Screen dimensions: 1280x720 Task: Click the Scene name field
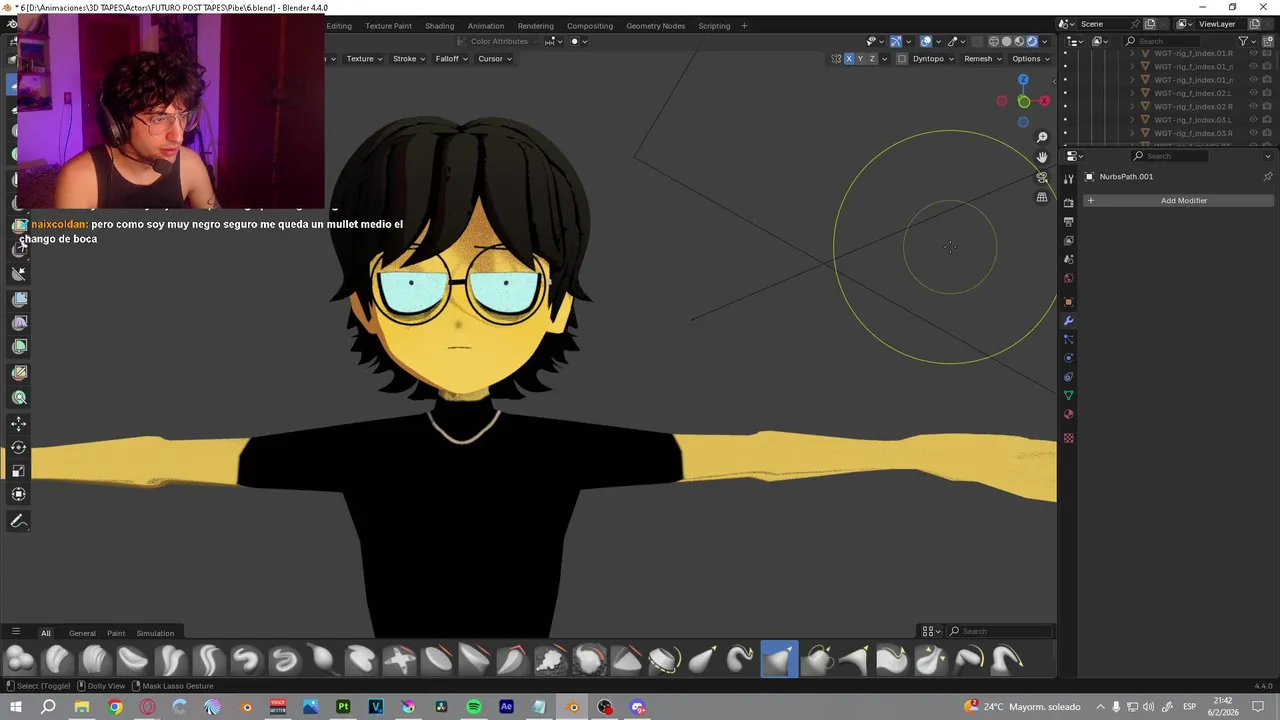1108,24
